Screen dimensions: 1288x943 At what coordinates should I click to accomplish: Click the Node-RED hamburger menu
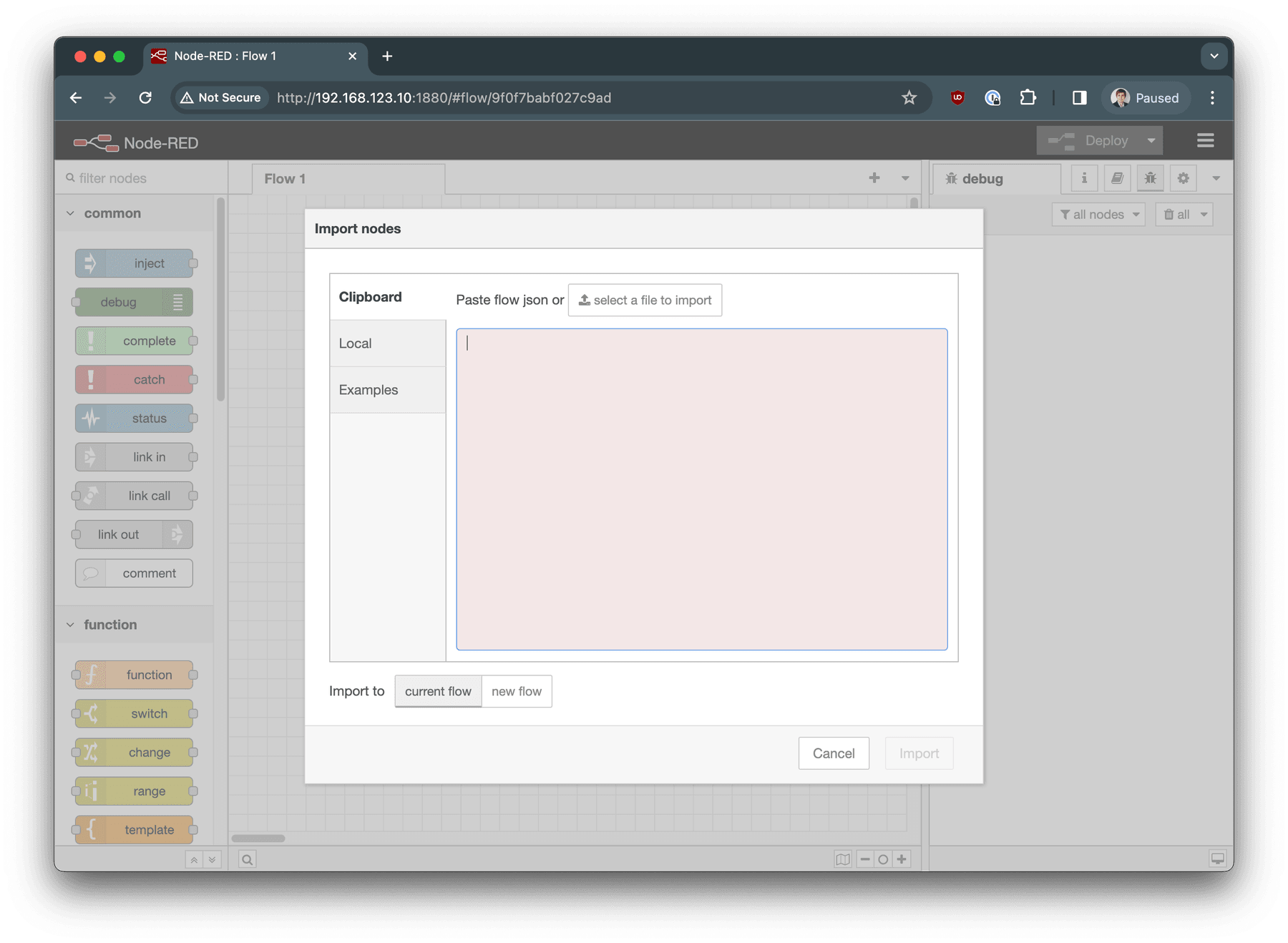click(x=1205, y=140)
